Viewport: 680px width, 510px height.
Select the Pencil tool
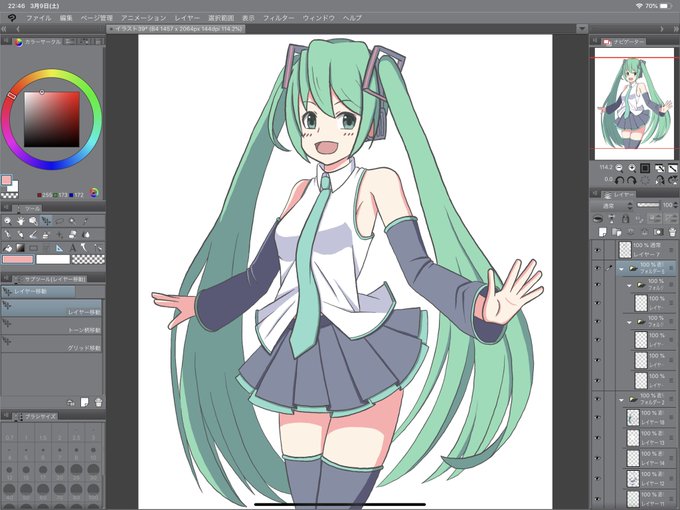point(20,235)
